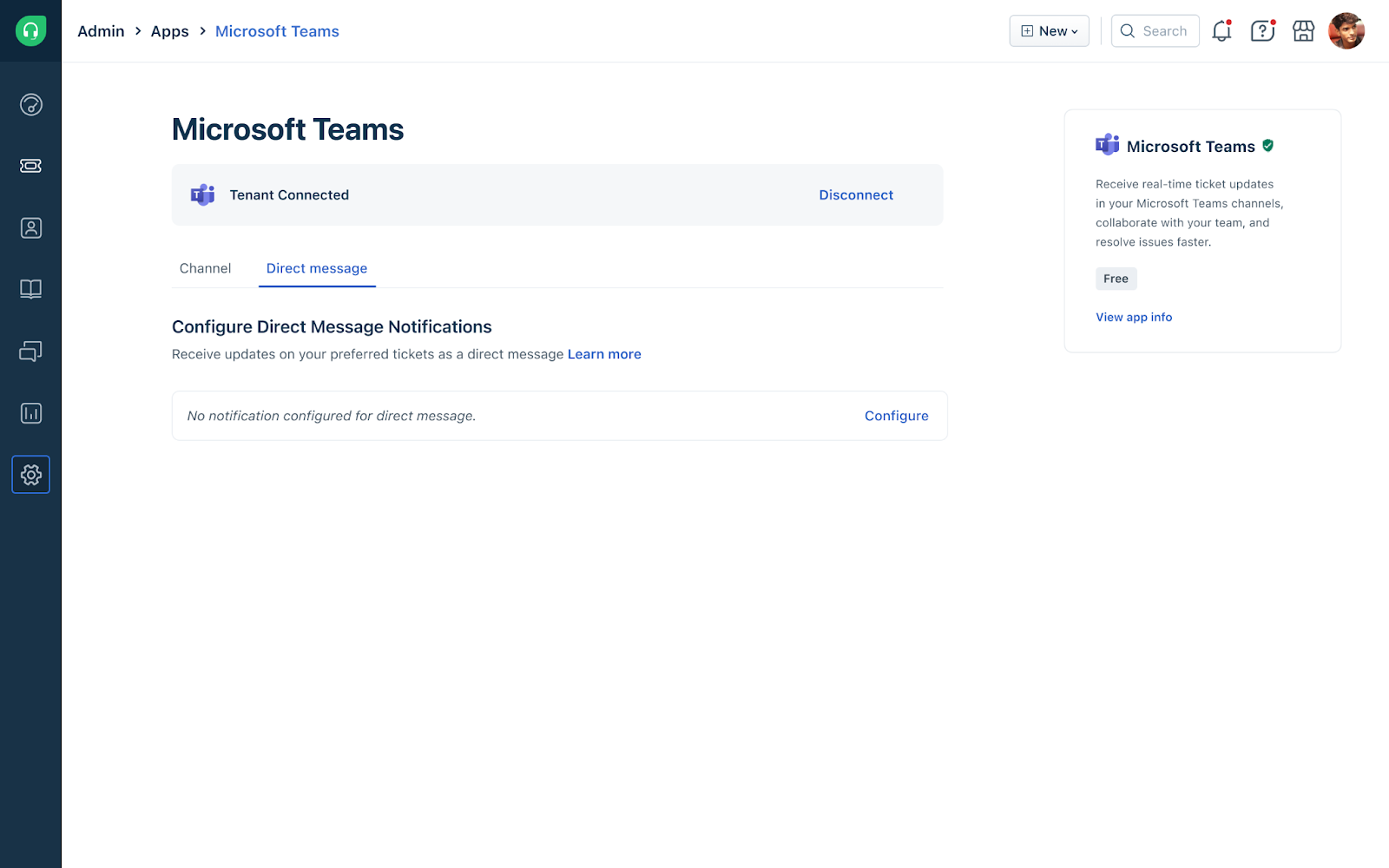Viewport: 1389px width, 868px height.
Task: Open the Dashboard icon in sidebar
Action: tap(30, 105)
